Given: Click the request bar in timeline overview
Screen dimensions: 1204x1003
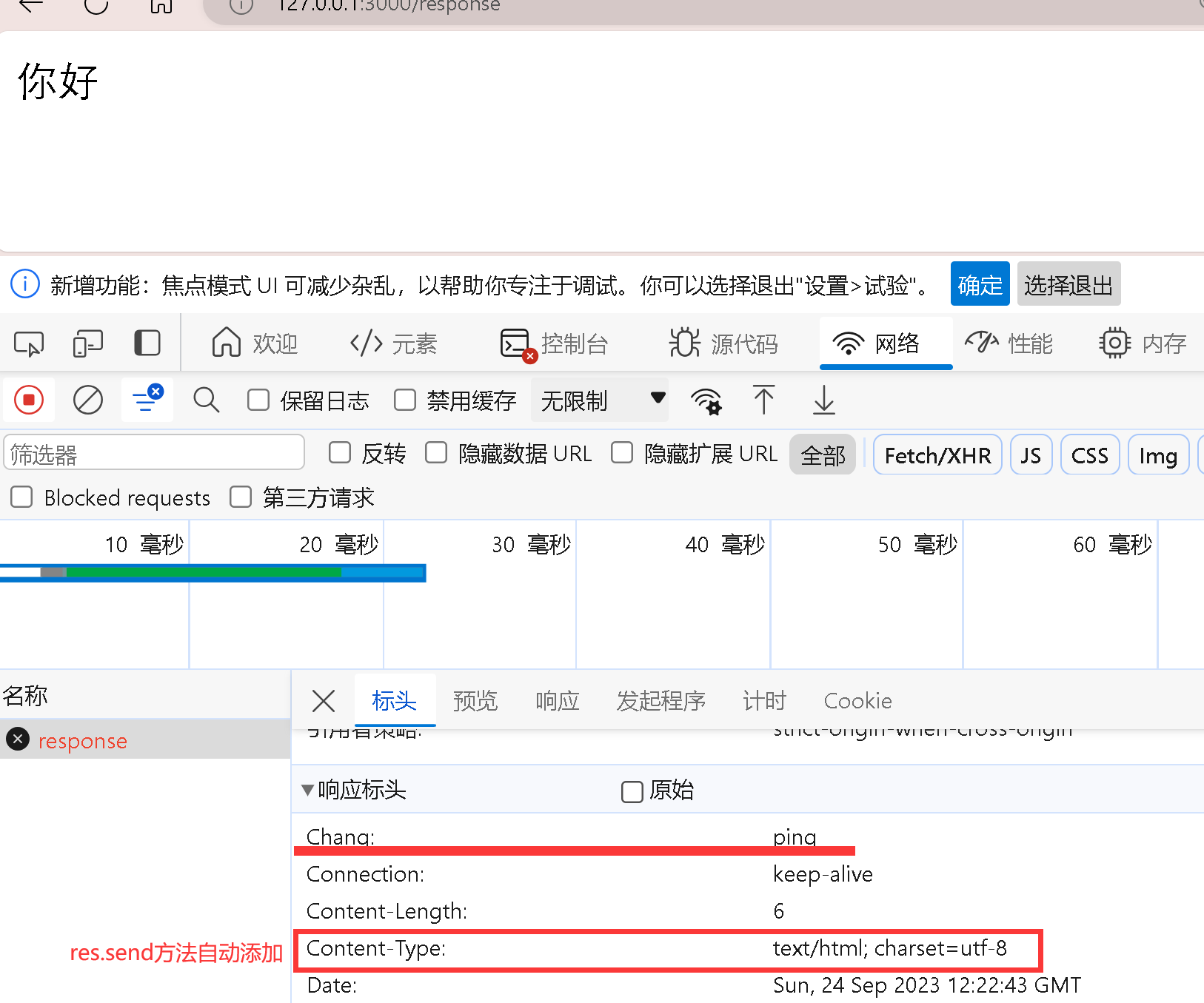Looking at the screenshot, I should click(x=213, y=573).
